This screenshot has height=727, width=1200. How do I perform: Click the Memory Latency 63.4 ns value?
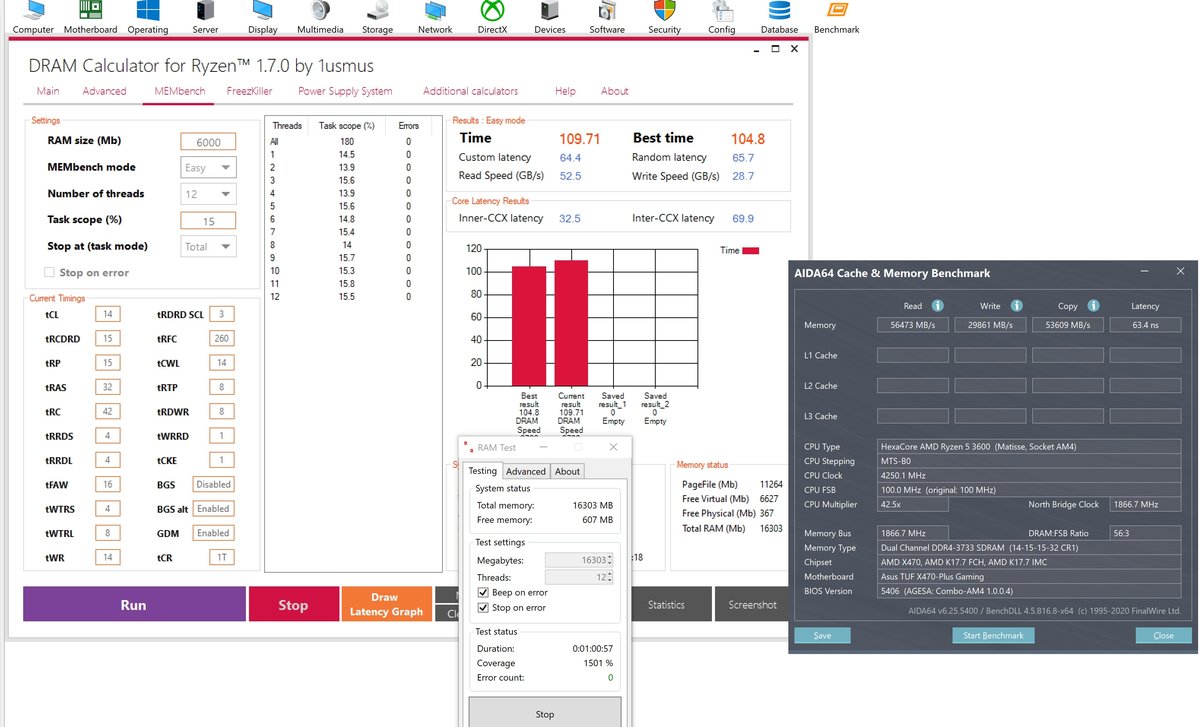(x=1145, y=325)
